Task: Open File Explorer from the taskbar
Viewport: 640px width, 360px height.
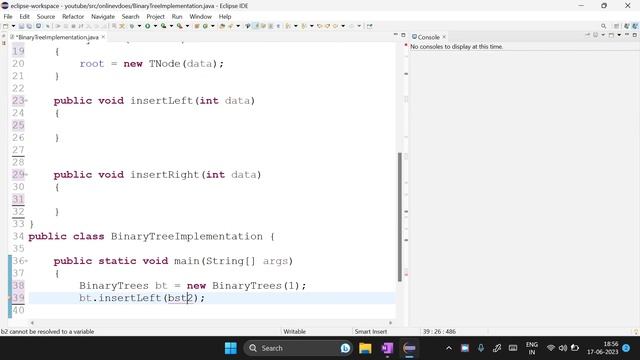Action: coord(365,348)
